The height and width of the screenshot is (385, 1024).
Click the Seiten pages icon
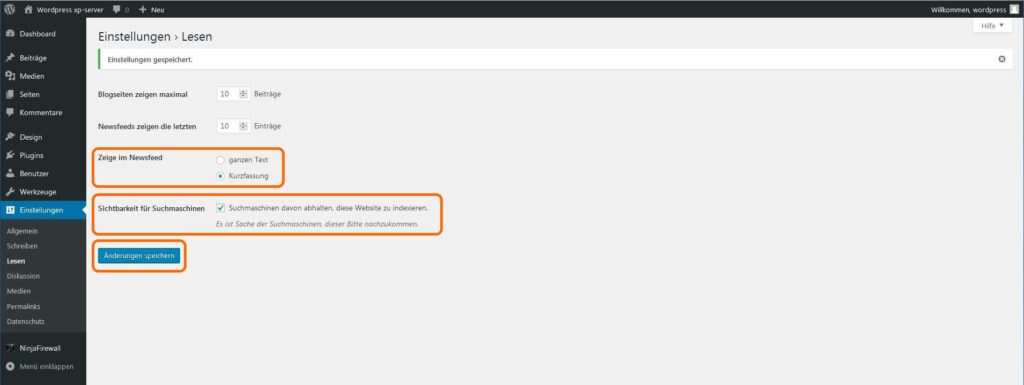point(10,95)
